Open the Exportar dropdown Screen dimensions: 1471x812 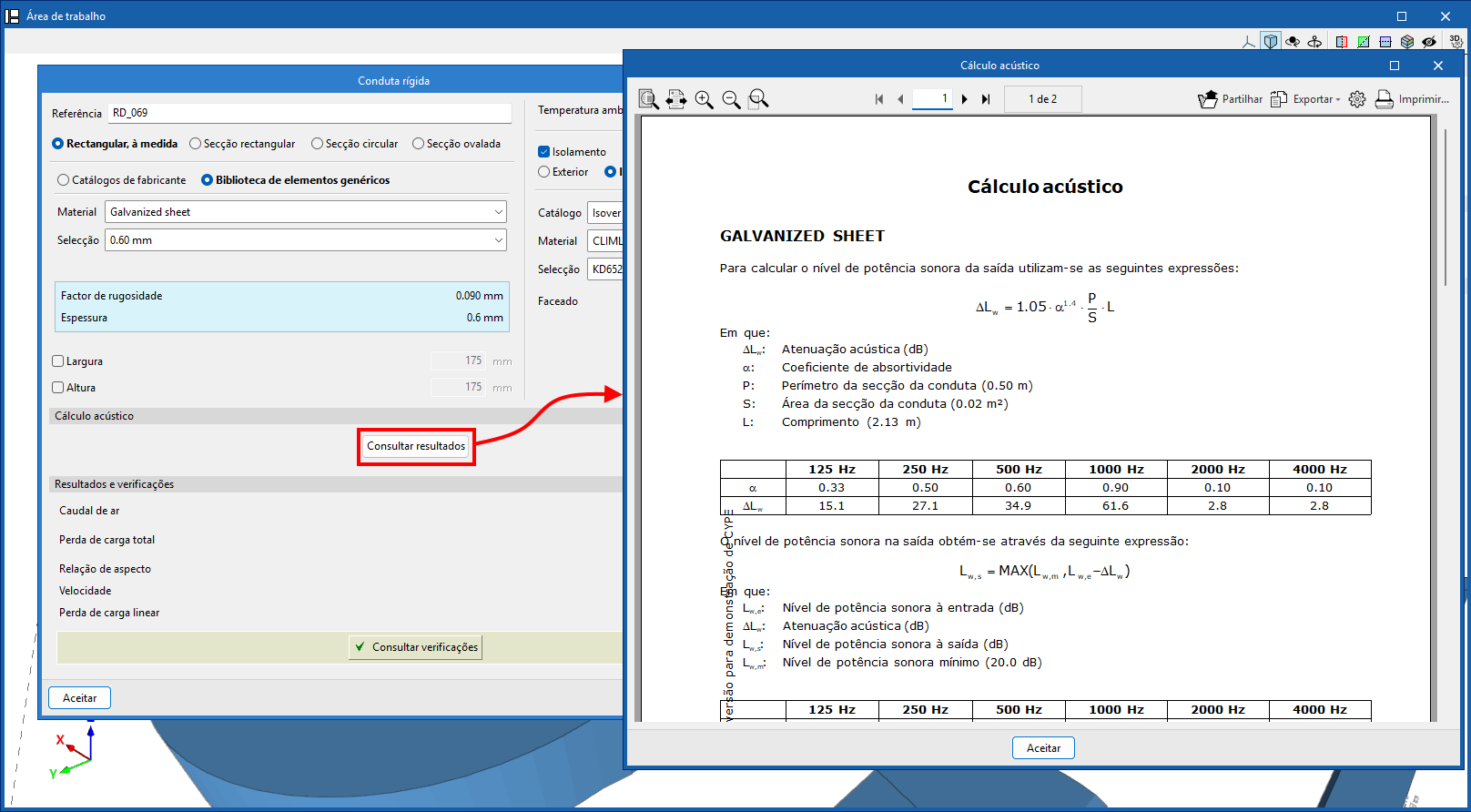coord(1306,99)
